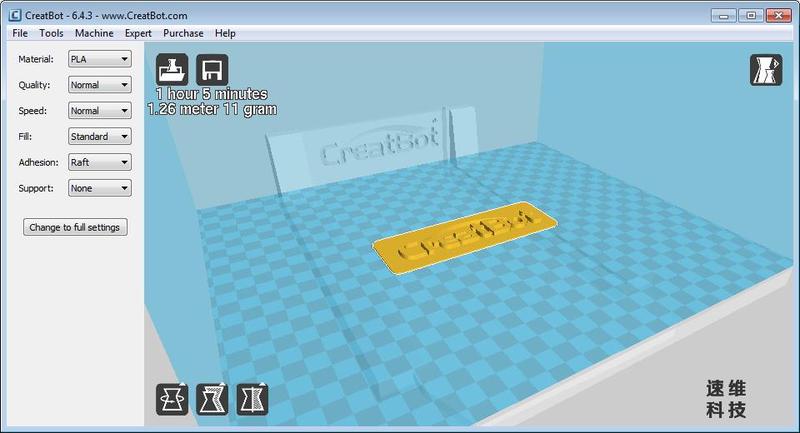Viewport: 800px width, 433px height.
Task: Open the Quality dropdown
Action: 99,85
